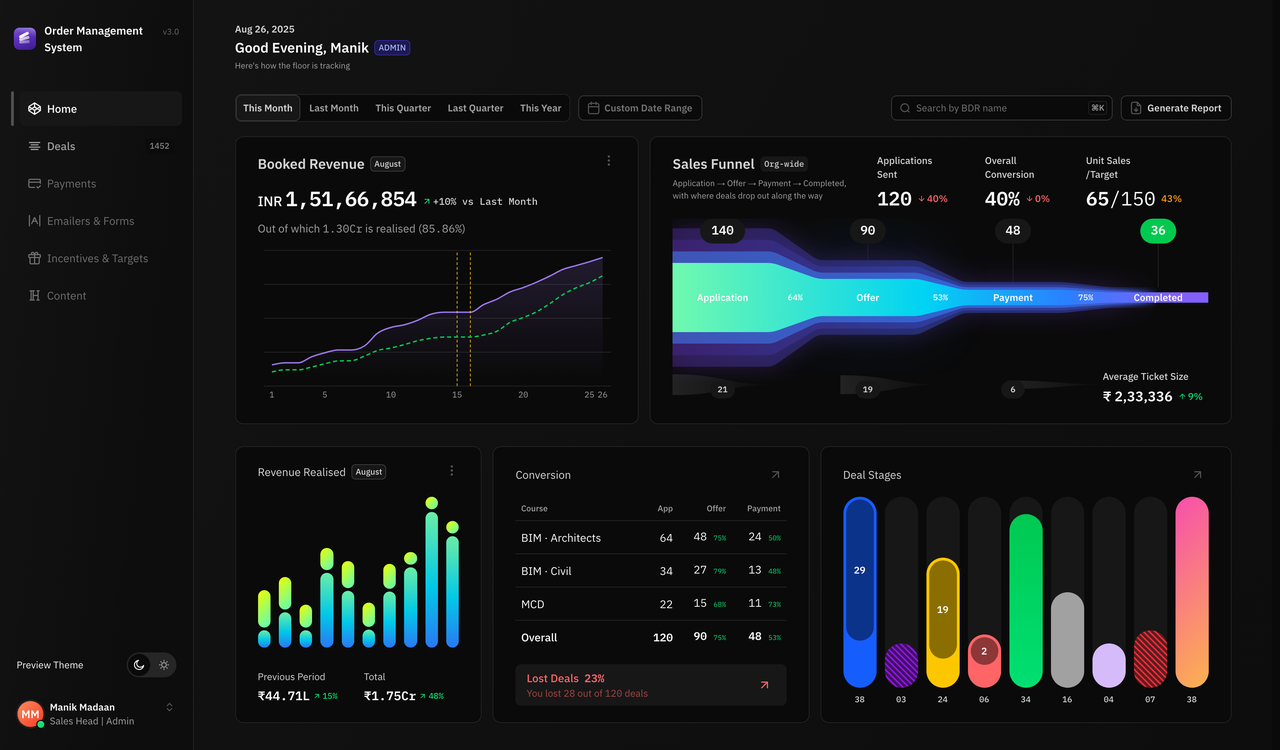Open Incentives & Targets gift icon
Viewport: 1280px width, 750px height.
(x=34, y=258)
